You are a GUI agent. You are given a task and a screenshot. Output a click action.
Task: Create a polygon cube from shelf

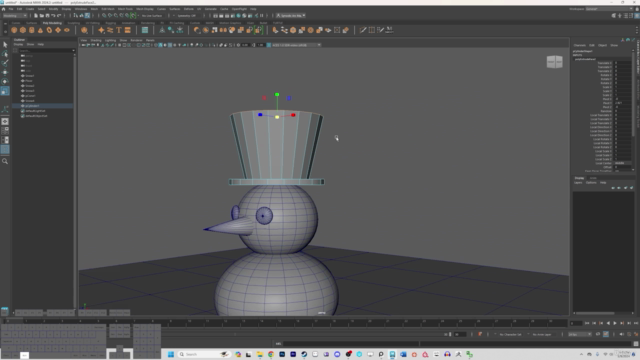(23, 30)
